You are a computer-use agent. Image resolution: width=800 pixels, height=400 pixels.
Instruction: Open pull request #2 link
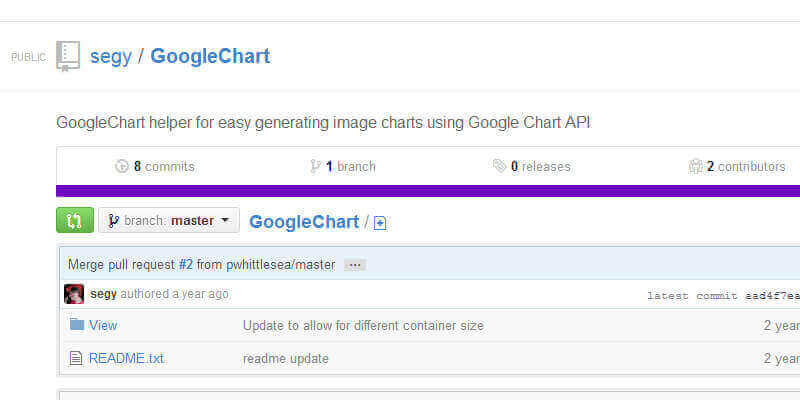point(185,265)
